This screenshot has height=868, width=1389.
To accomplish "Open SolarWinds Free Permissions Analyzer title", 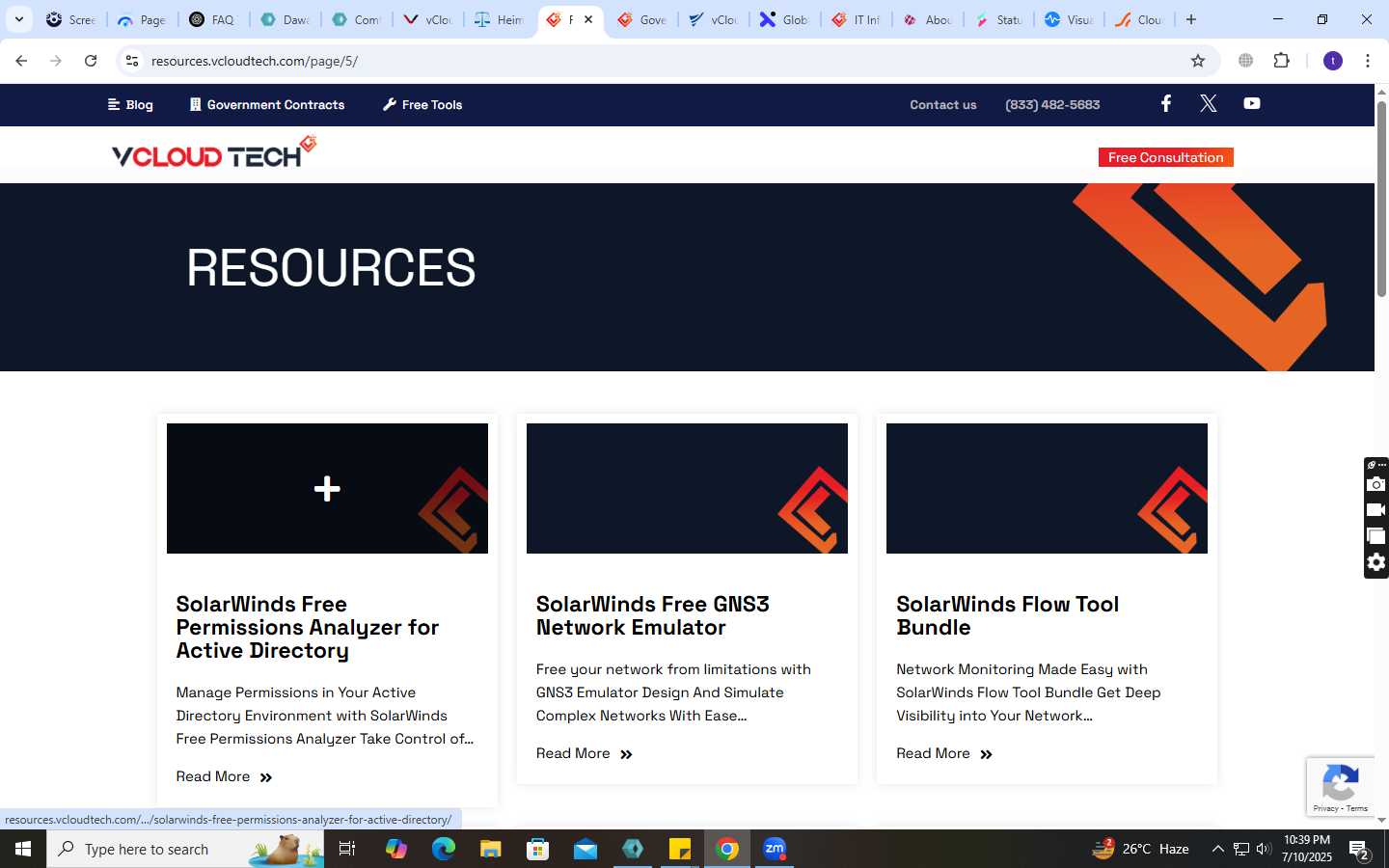I will [307, 627].
